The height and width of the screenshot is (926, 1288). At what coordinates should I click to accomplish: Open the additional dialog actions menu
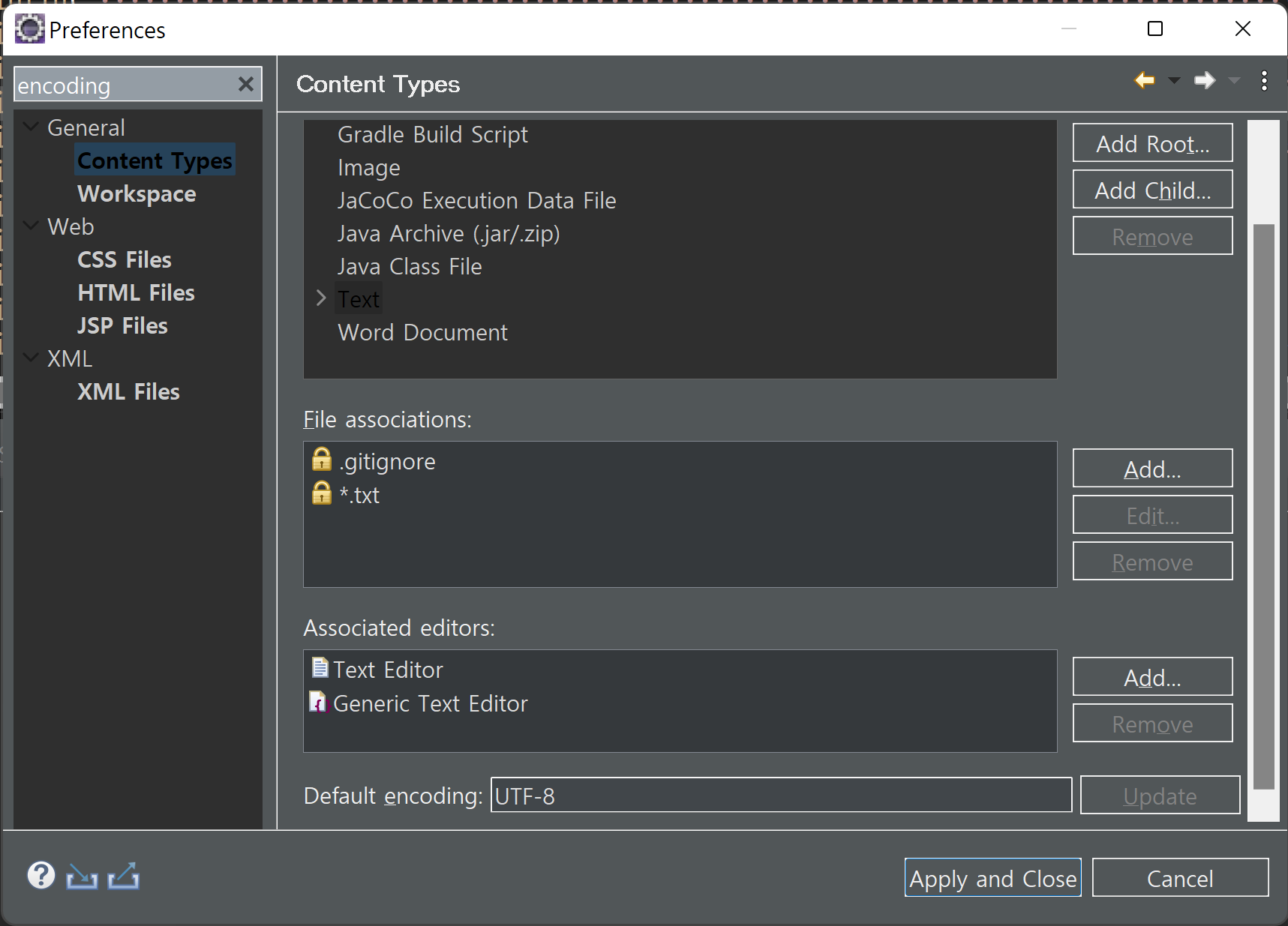click(1265, 81)
